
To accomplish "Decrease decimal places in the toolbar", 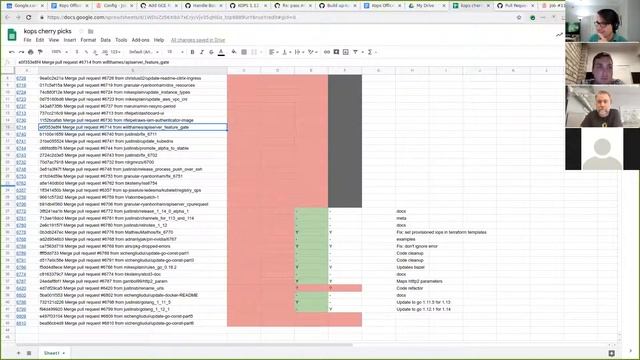I will pyautogui.click(x=95, y=52).
